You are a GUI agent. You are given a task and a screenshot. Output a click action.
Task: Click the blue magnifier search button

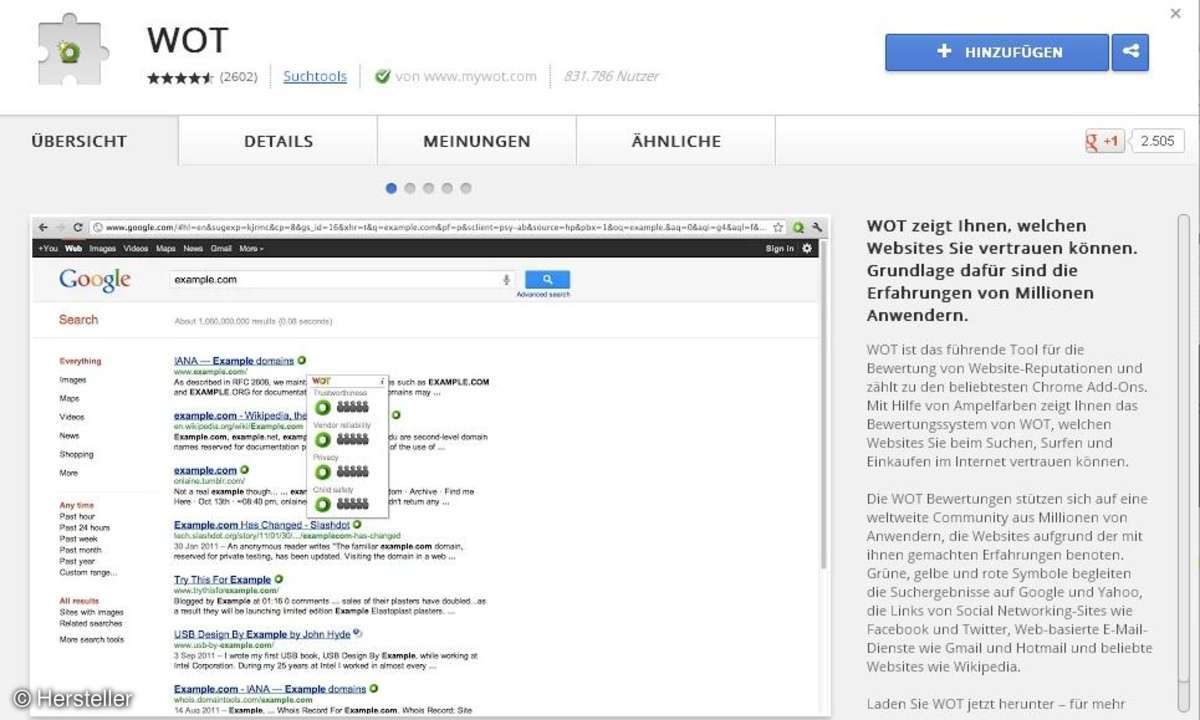pyautogui.click(x=547, y=280)
